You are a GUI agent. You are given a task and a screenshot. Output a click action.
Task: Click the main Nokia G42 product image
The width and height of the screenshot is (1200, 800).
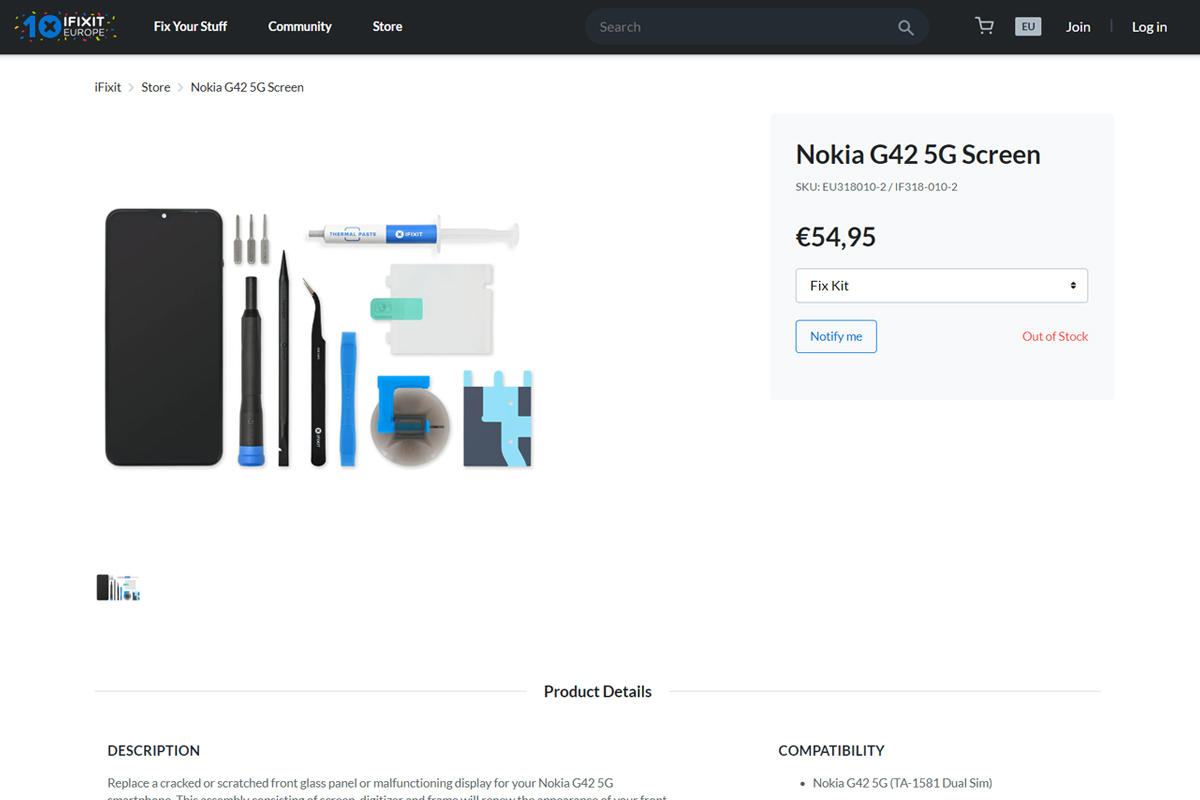tap(319, 338)
